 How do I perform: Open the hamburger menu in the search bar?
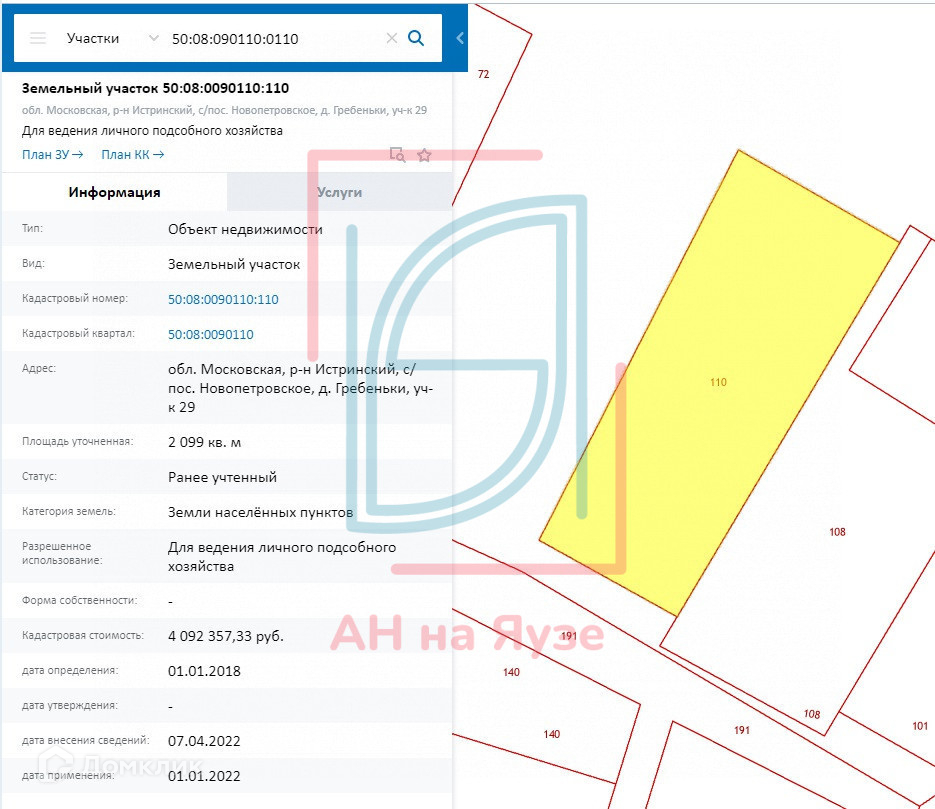38,39
